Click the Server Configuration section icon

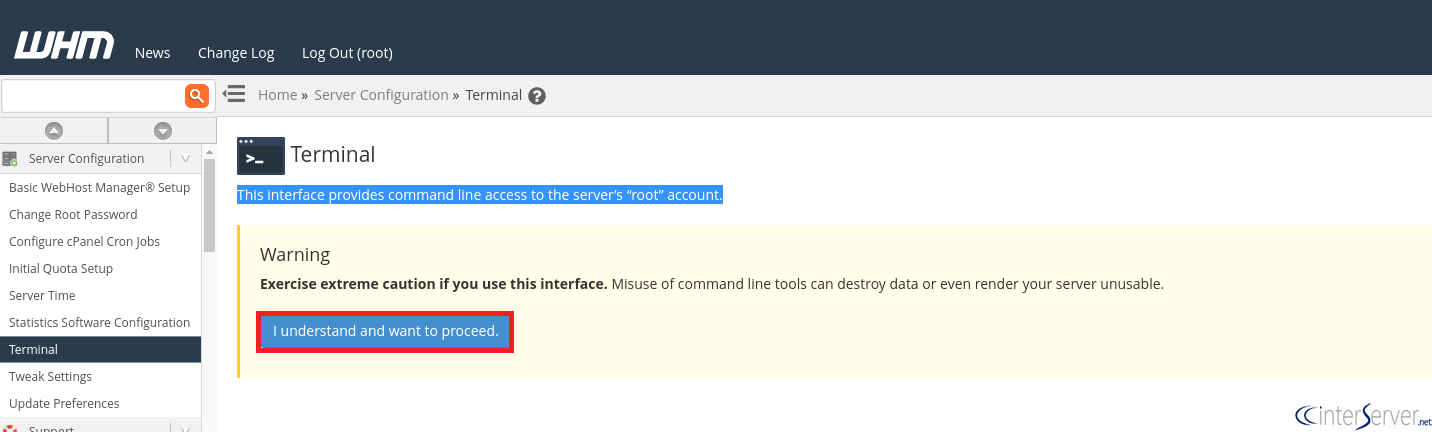tap(10, 158)
